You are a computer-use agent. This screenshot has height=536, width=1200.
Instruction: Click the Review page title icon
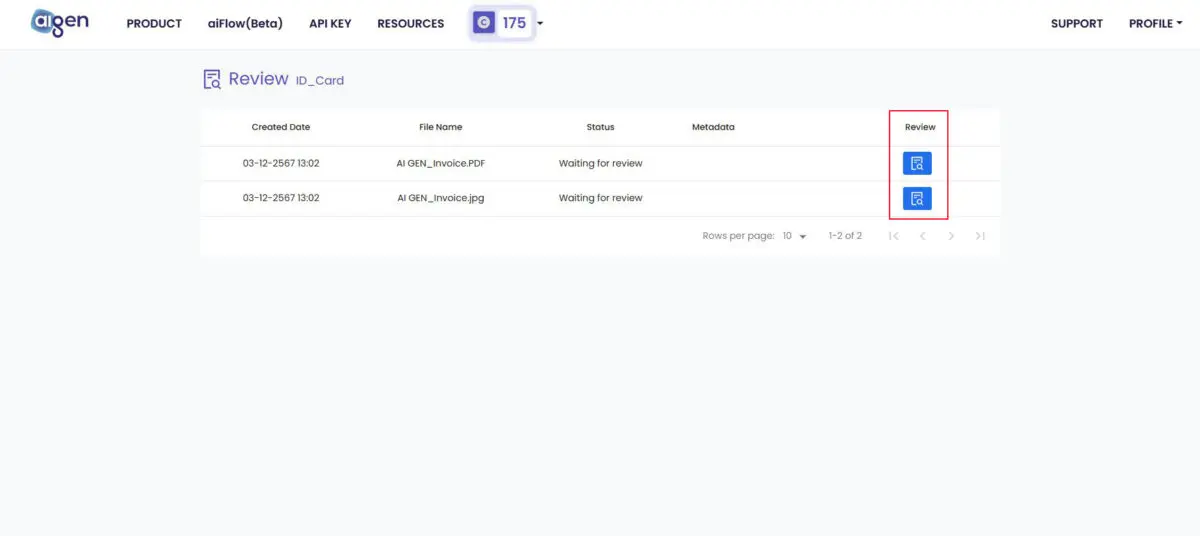point(212,80)
